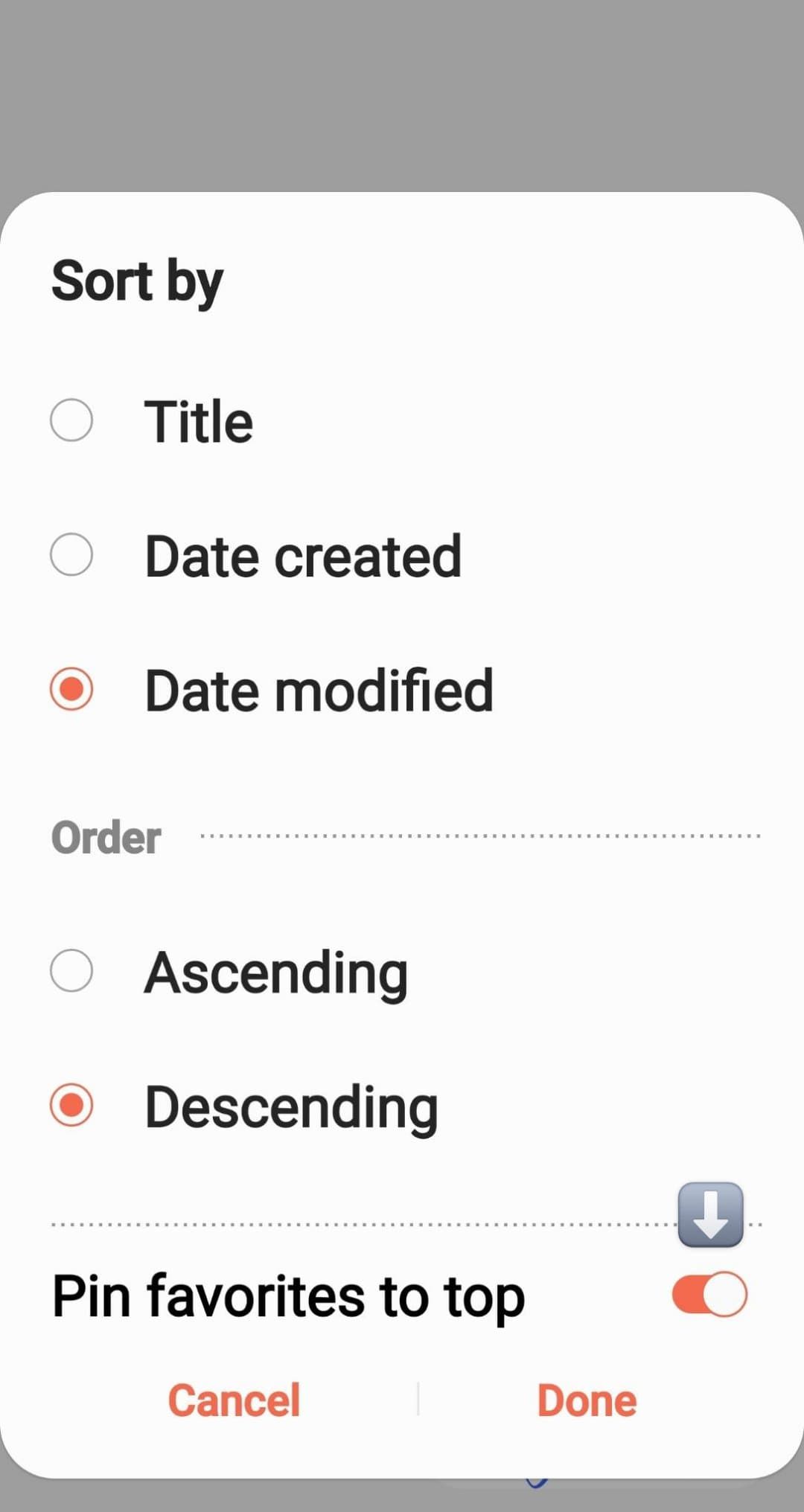Tap the "Title" option label

tap(198, 421)
